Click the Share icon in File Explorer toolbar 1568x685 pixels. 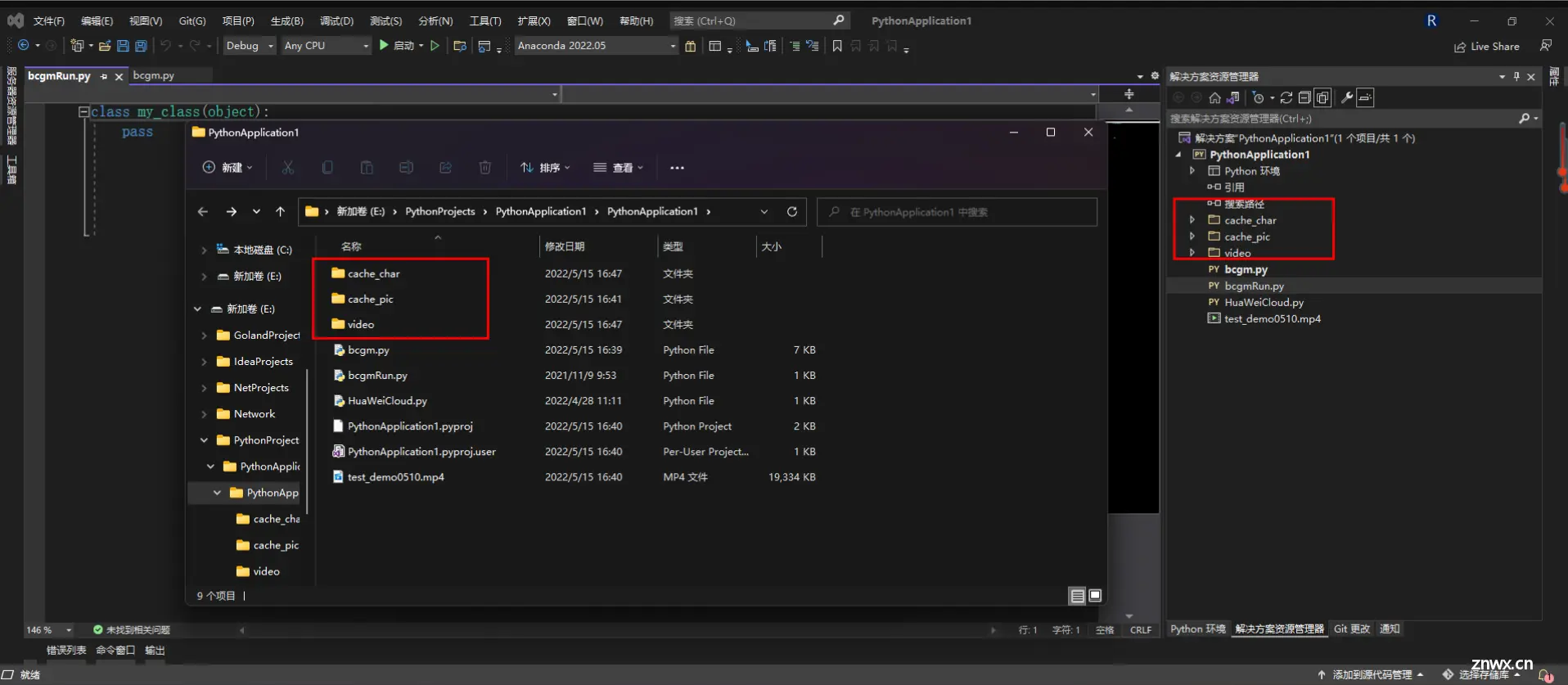(445, 168)
